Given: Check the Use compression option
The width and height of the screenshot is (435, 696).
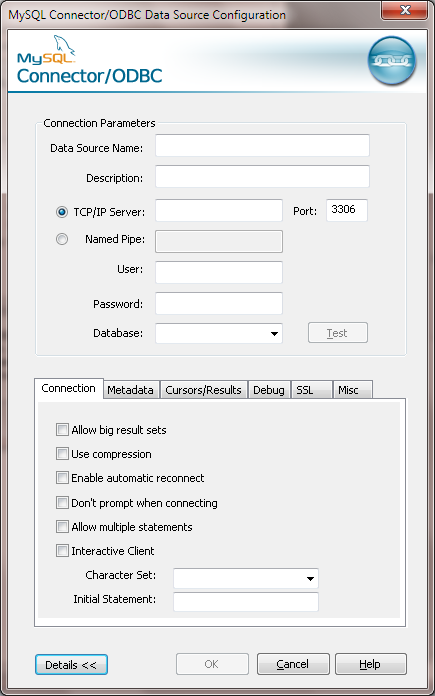Looking at the screenshot, I should [62, 454].
